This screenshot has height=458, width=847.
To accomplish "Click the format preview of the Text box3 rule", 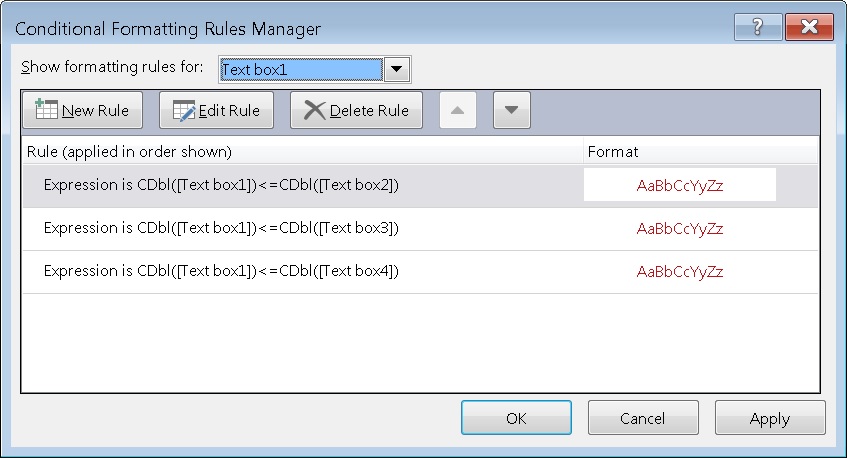I will point(680,228).
